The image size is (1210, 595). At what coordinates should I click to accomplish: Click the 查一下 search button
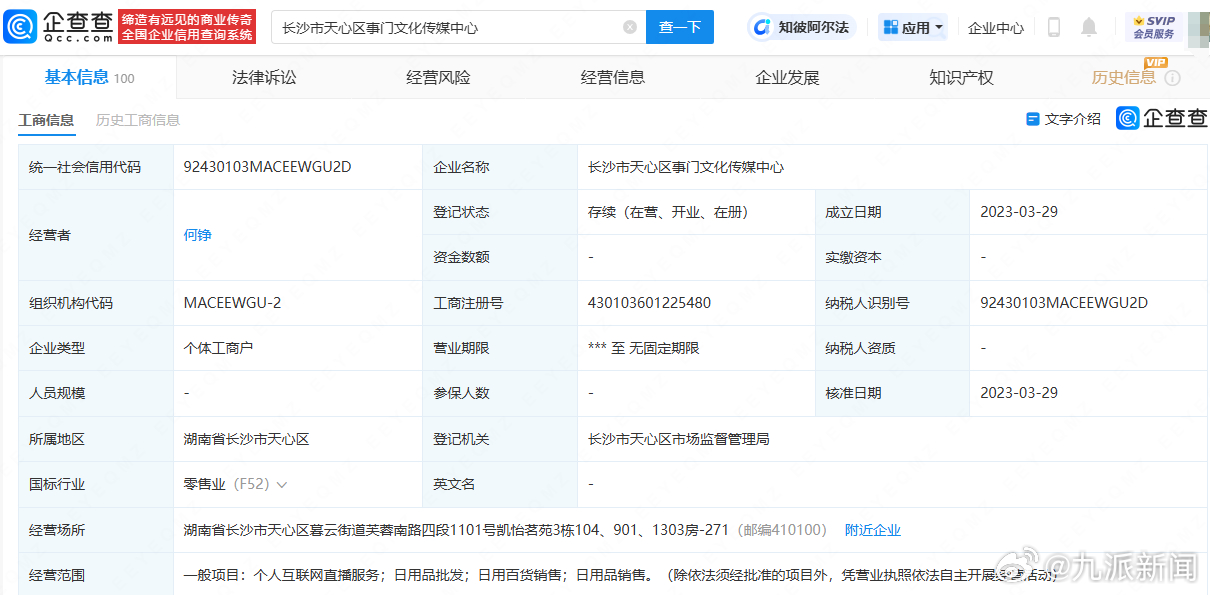[x=680, y=27]
